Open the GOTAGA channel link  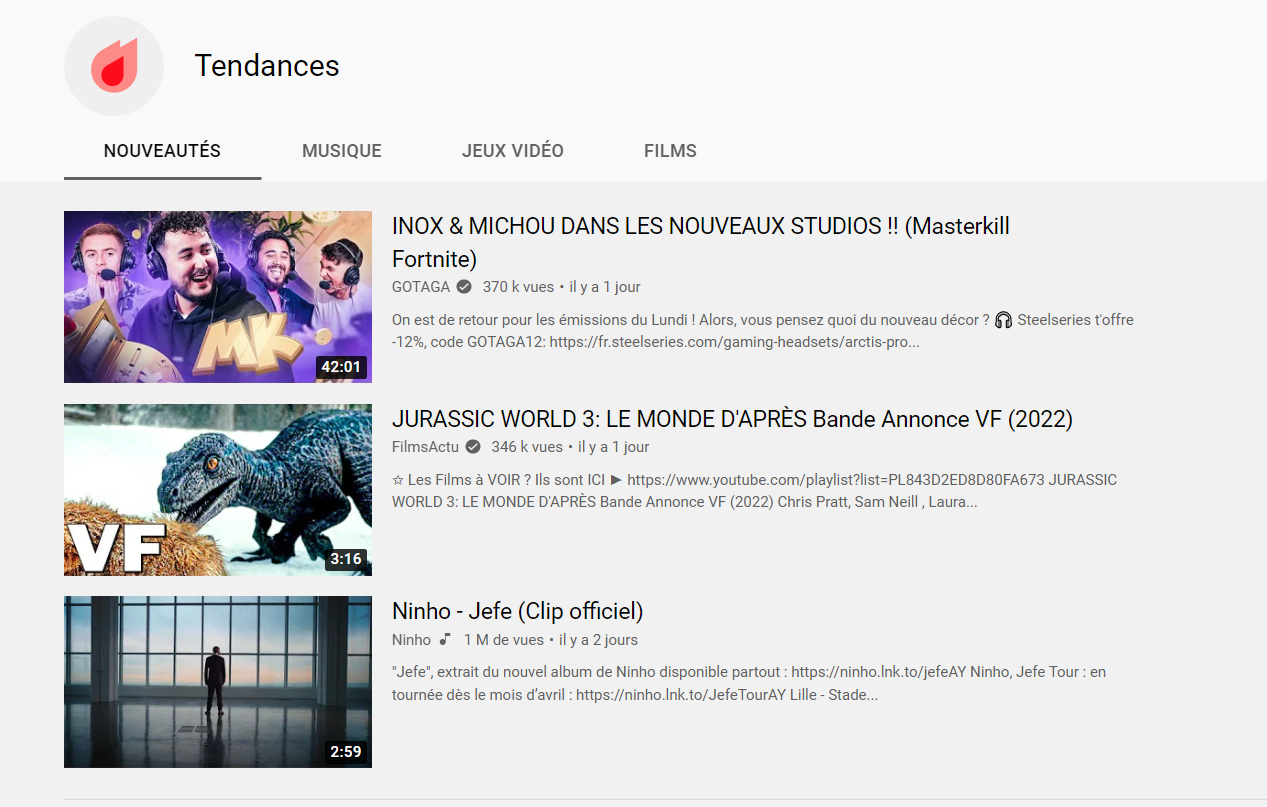419,286
